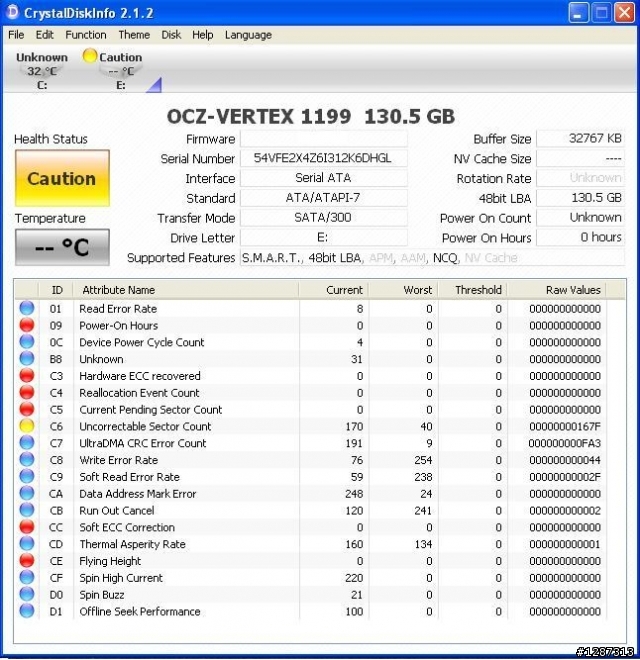Click the empty Firmware field

[x=323, y=138]
